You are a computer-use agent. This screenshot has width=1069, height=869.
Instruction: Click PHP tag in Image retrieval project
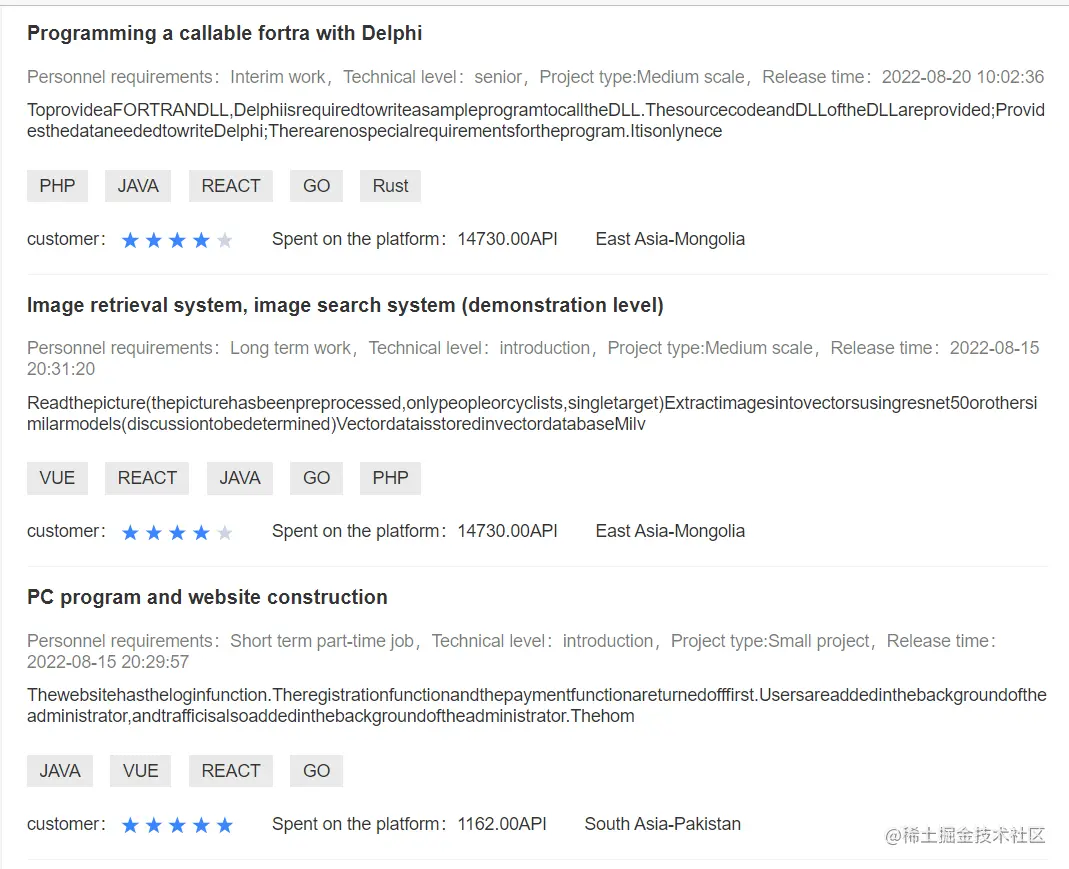pos(390,478)
